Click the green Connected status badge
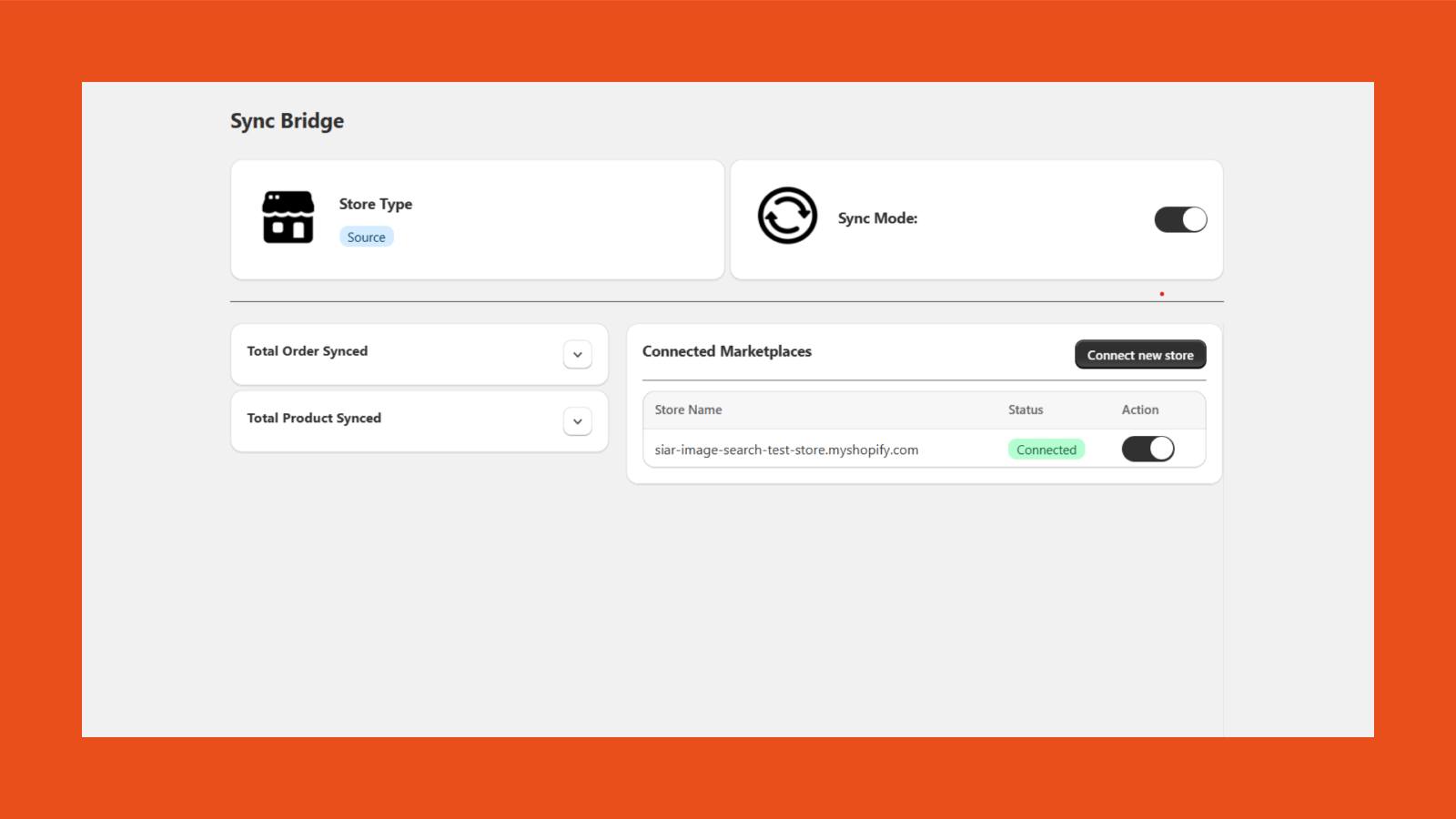 (1046, 450)
